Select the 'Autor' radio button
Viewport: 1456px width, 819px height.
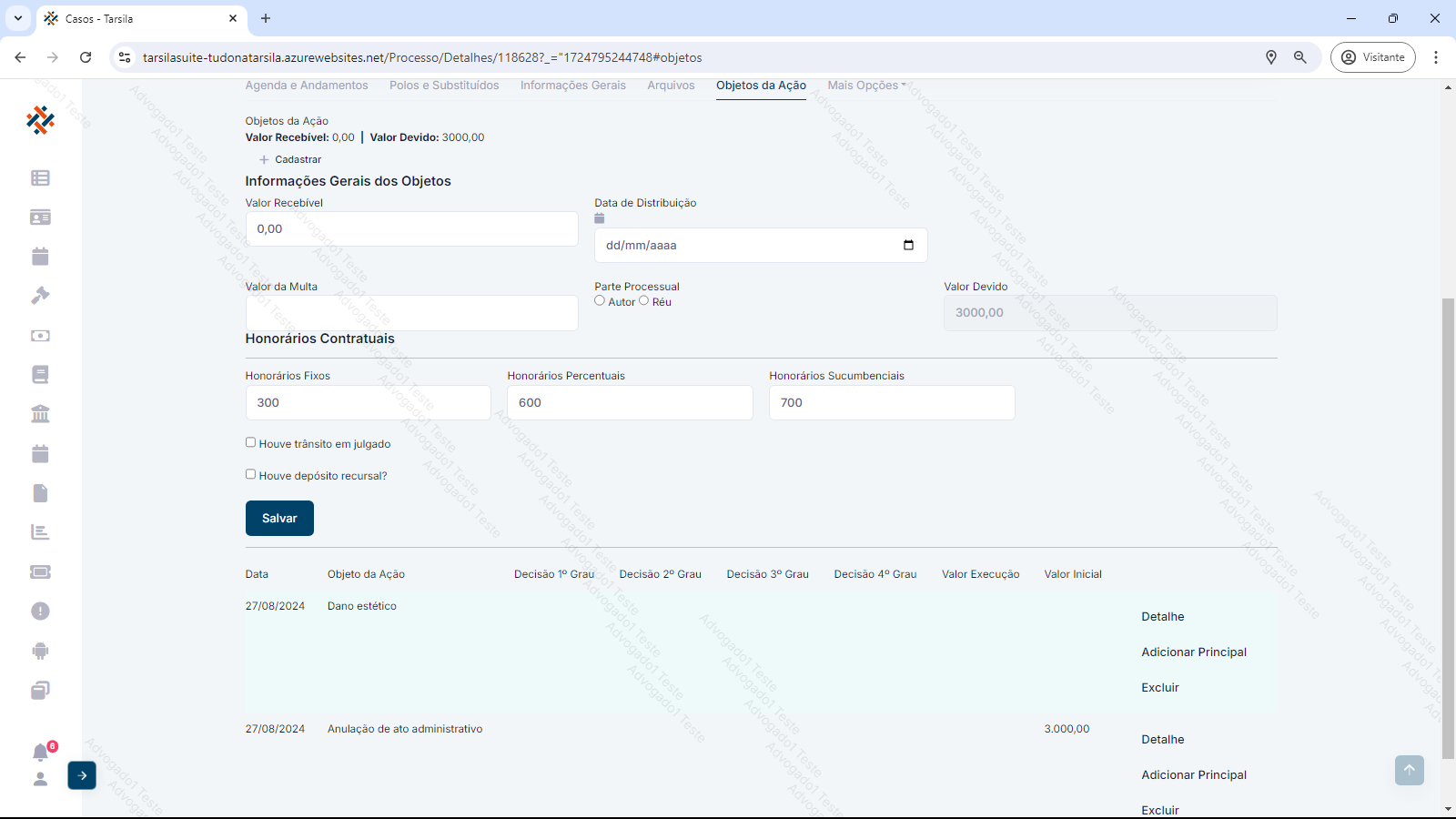(x=600, y=300)
